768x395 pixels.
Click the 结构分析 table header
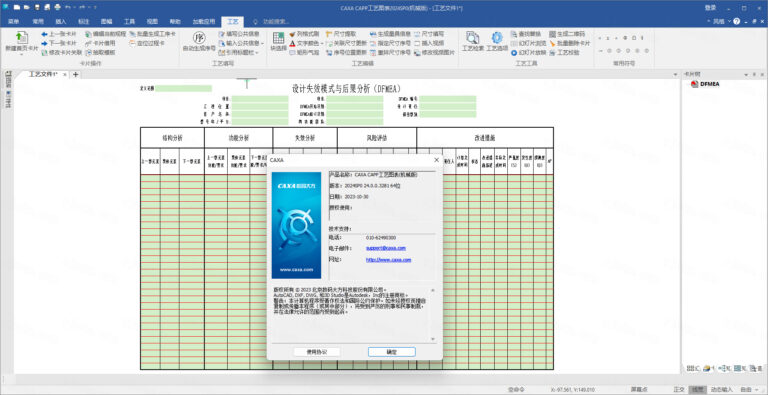click(172, 138)
